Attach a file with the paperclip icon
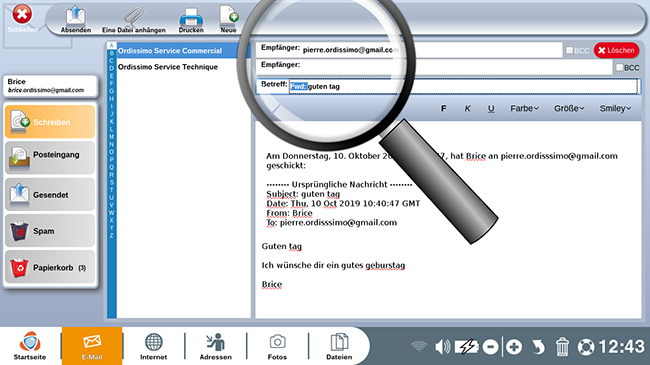 pyautogui.click(x=133, y=16)
